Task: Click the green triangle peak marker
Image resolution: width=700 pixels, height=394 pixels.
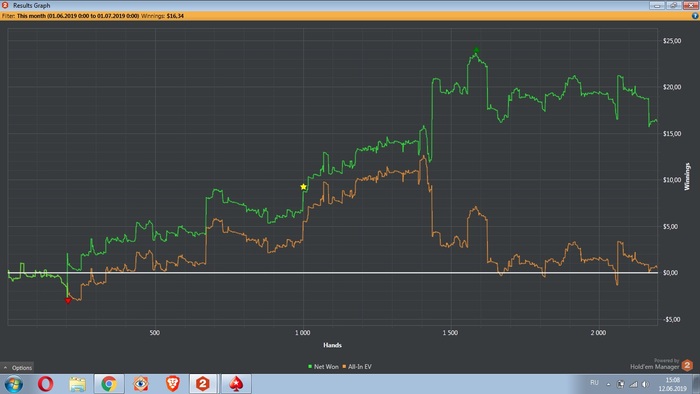Action: [x=476, y=50]
